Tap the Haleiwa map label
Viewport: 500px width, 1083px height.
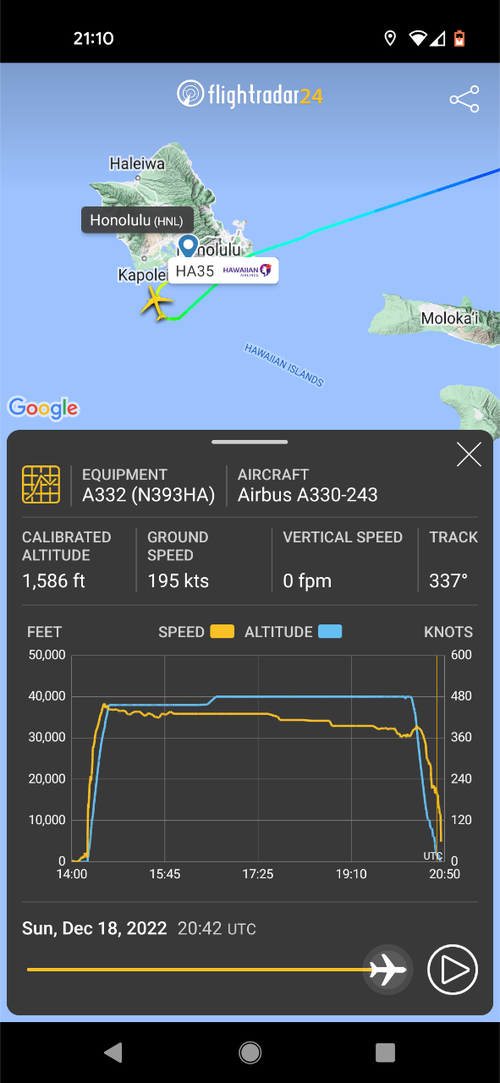[x=137, y=164]
